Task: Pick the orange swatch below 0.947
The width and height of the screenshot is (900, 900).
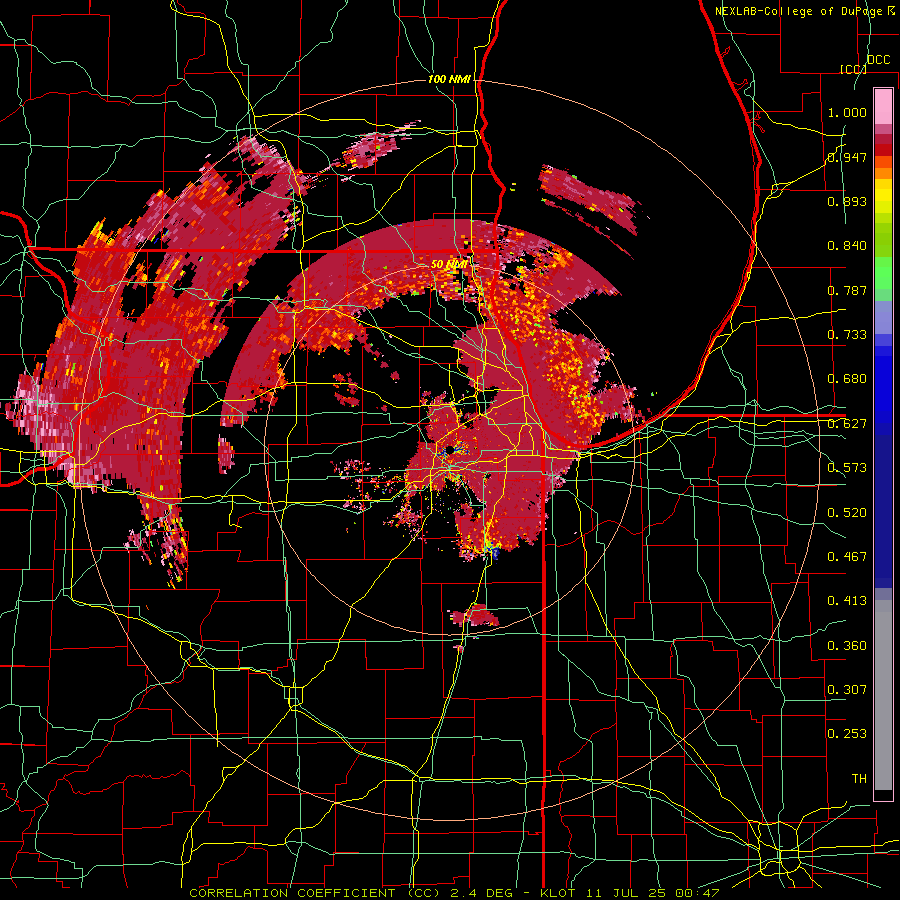Action: click(x=883, y=173)
